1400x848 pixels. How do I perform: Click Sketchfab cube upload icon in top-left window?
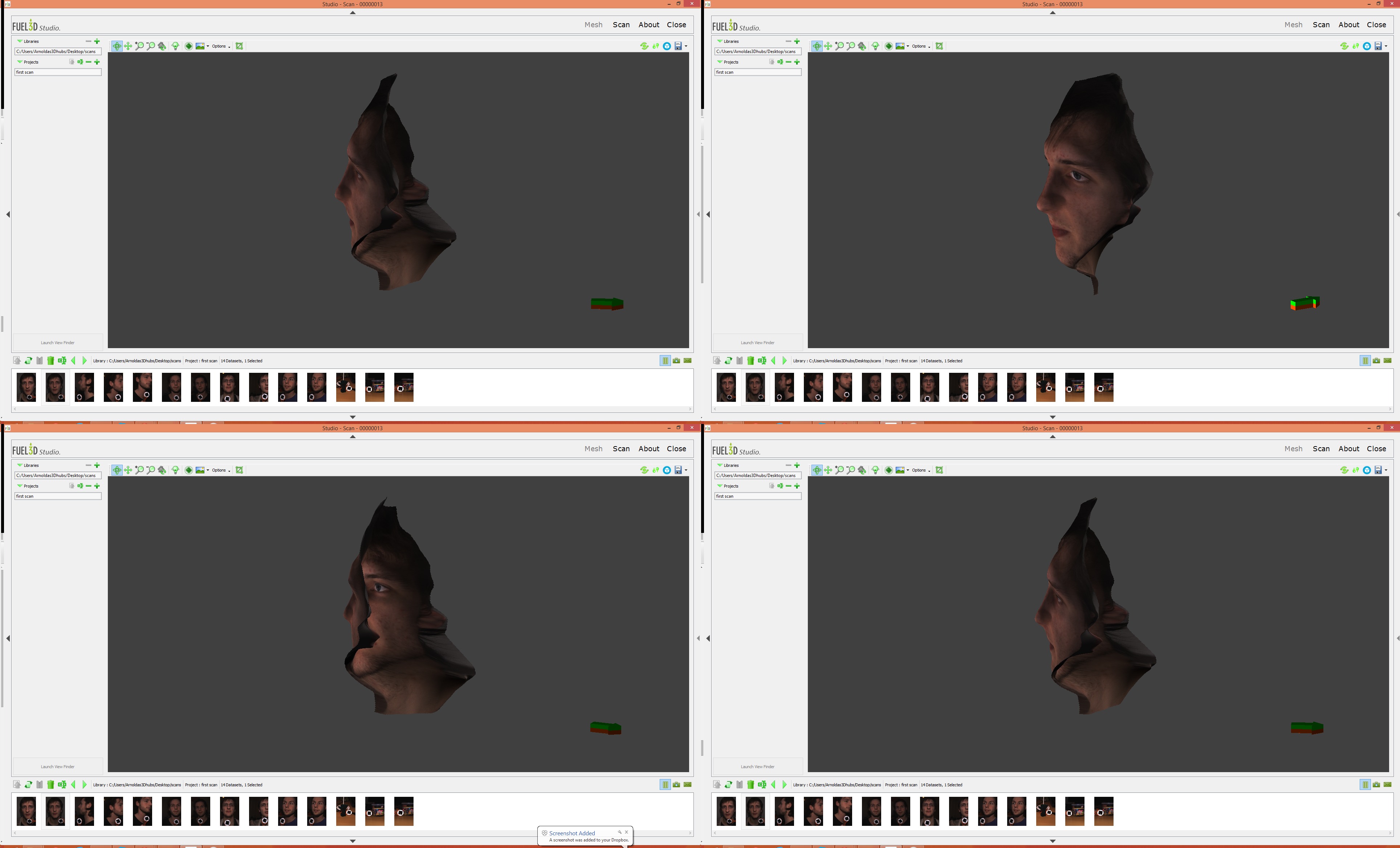(x=667, y=46)
